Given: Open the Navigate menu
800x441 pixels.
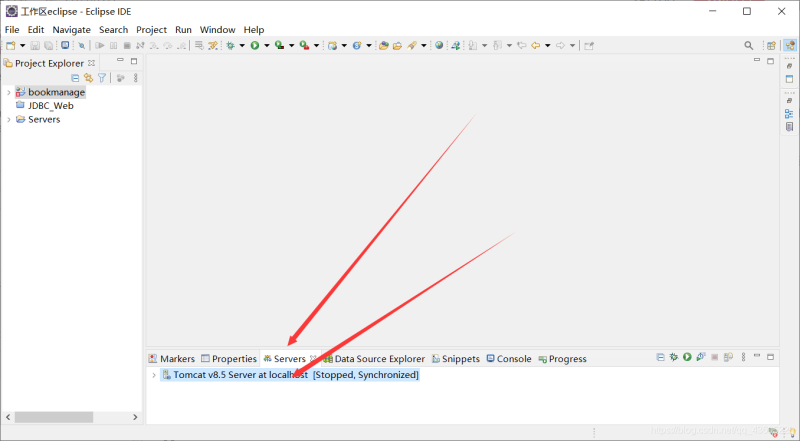Looking at the screenshot, I should [71, 30].
